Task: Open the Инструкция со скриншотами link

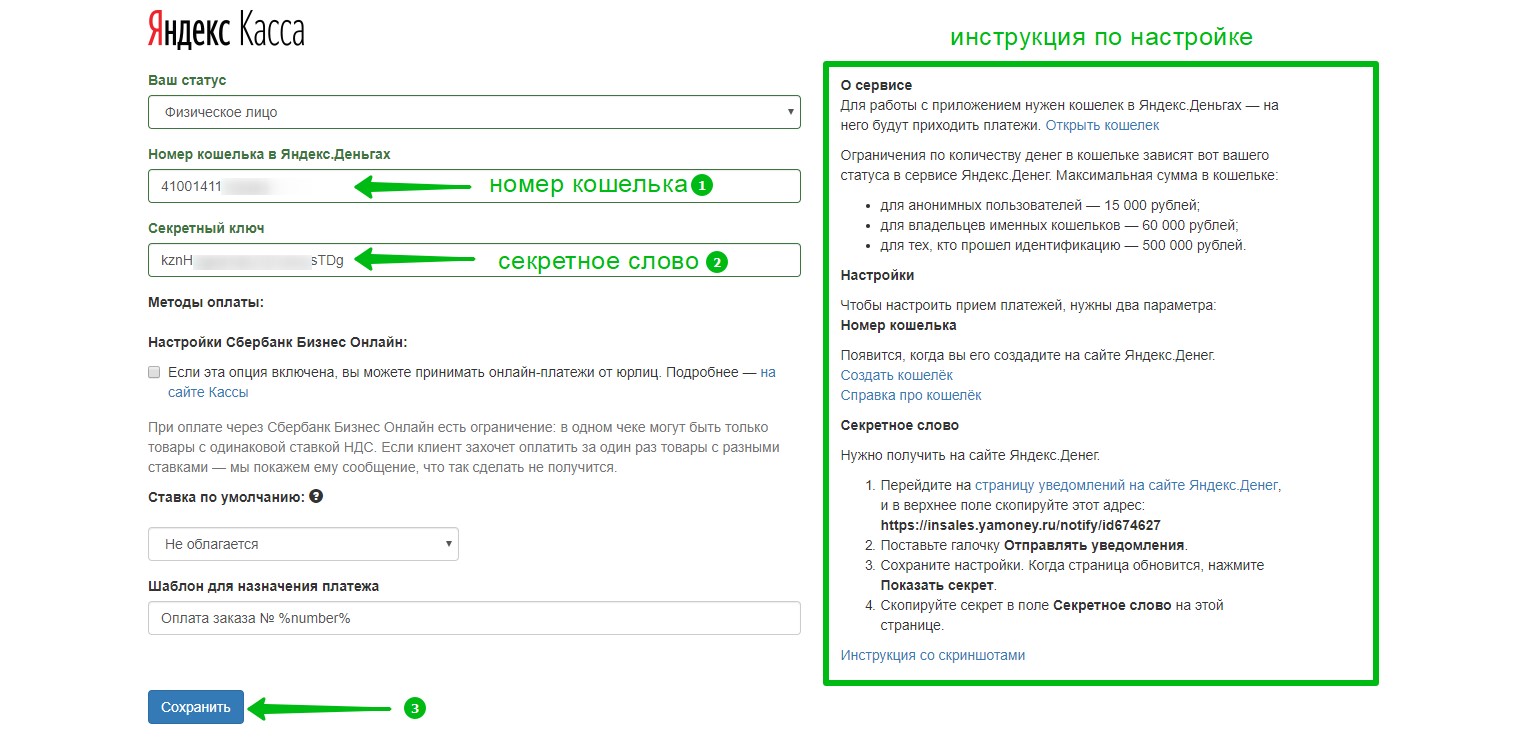Action: (x=933, y=655)
